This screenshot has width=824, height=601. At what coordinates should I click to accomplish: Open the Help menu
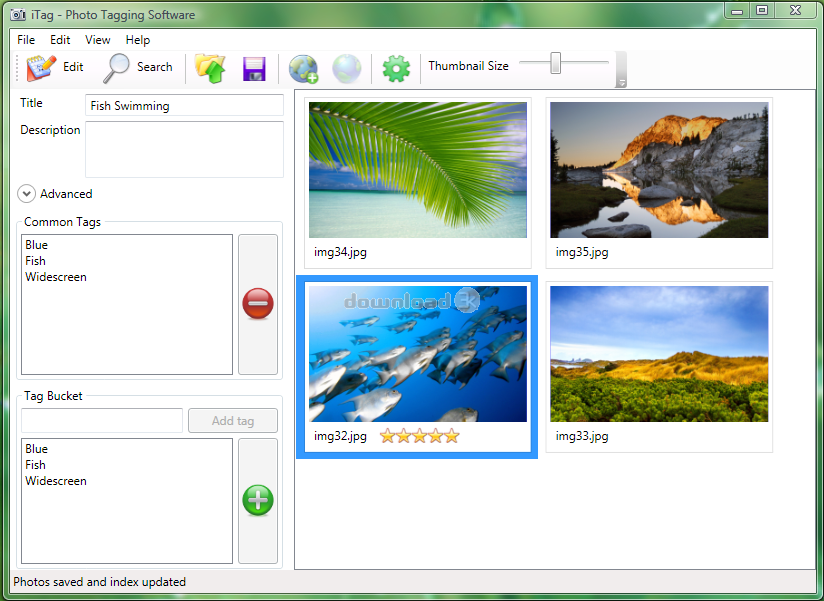tap(138, 40)
